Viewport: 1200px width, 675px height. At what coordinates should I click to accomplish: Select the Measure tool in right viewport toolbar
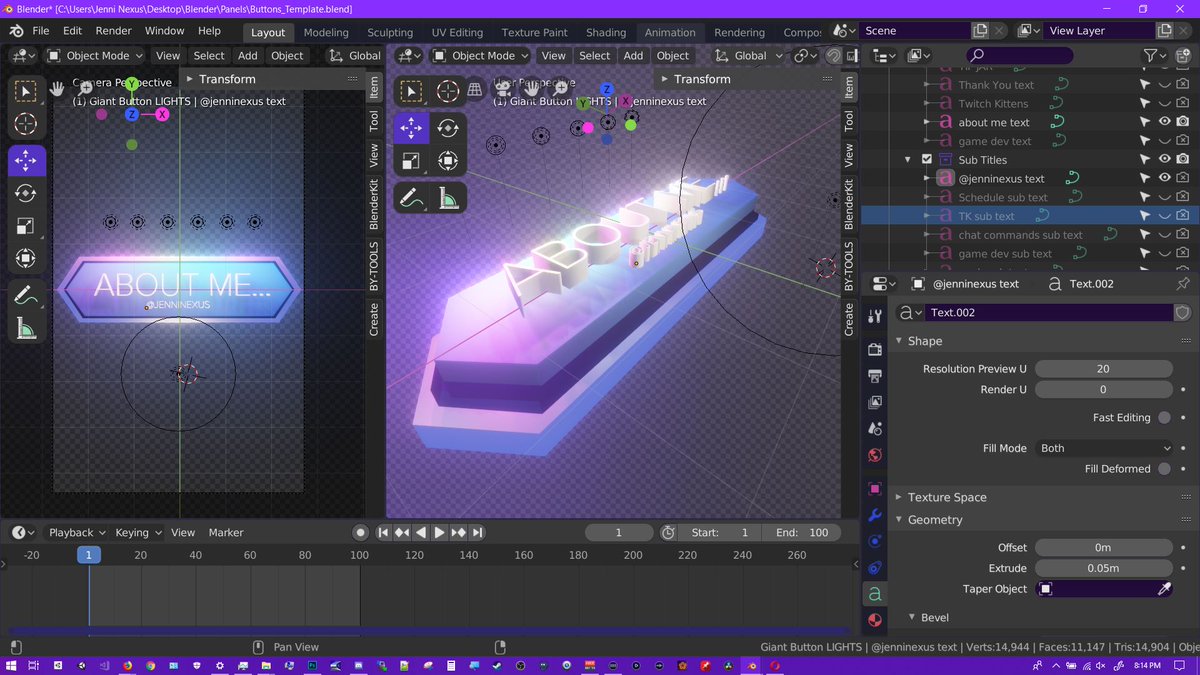point(448,198)
